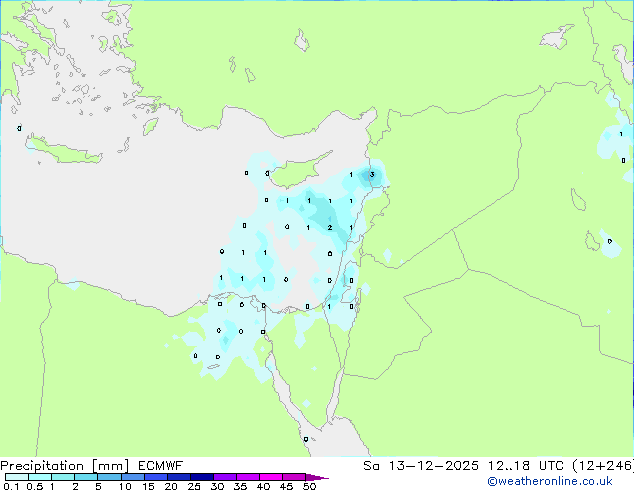
Task: Choose the 40–45 mm magenta legend swatch
Action: click(271, 477)
